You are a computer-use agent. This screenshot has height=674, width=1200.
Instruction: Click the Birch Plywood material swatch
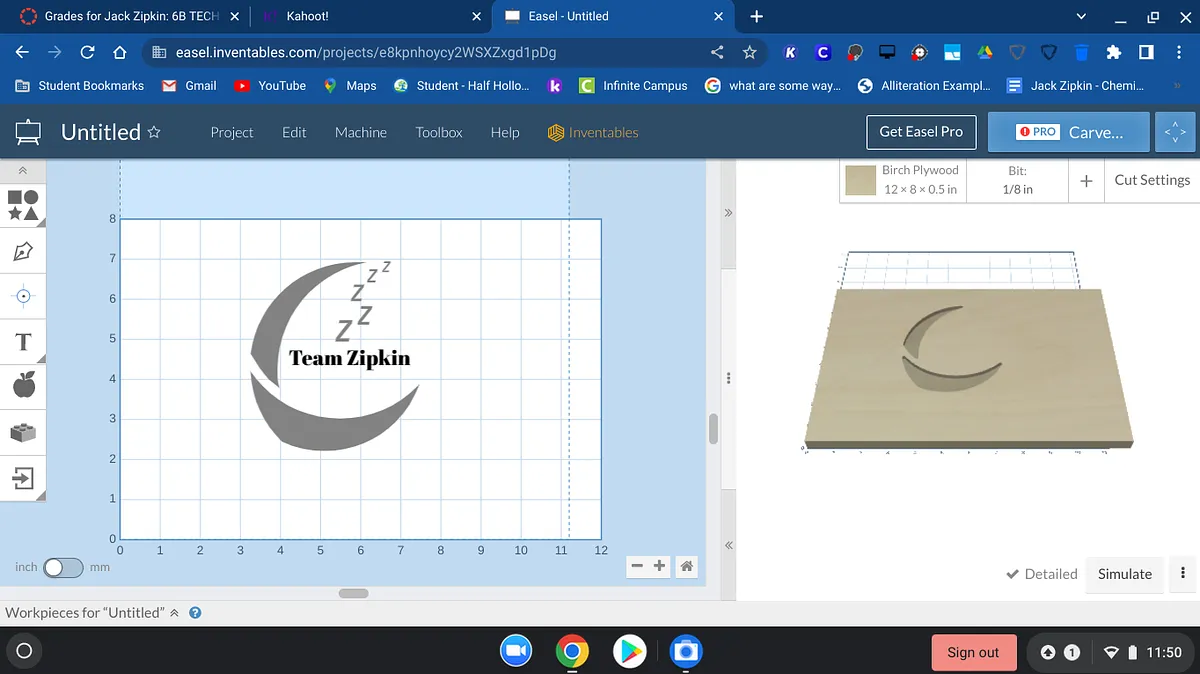[861, 180]
